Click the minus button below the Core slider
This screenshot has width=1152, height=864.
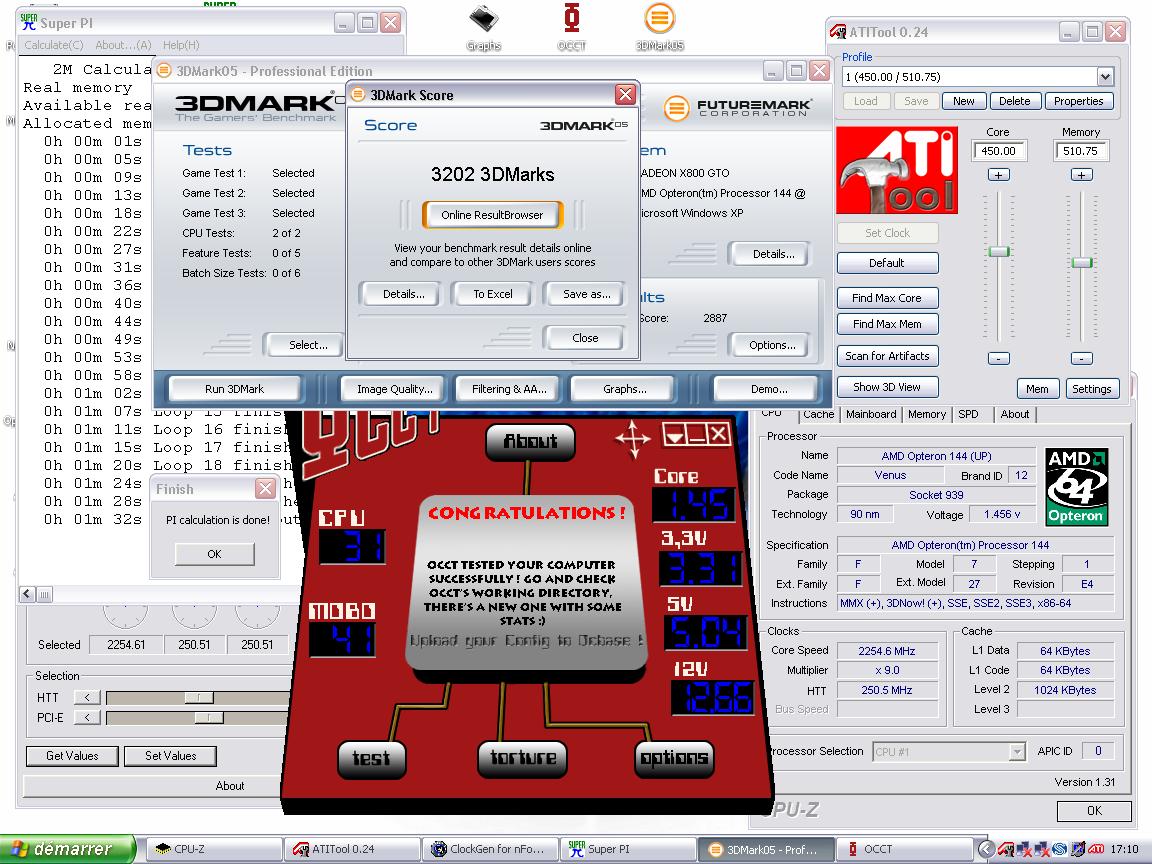click(998, 359)
